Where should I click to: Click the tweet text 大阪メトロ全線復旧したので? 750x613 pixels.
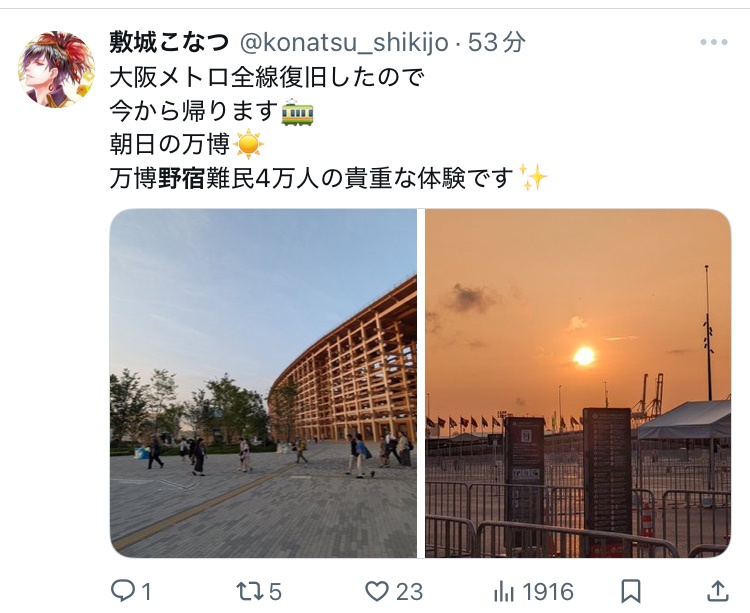click(x=267, y=77)
